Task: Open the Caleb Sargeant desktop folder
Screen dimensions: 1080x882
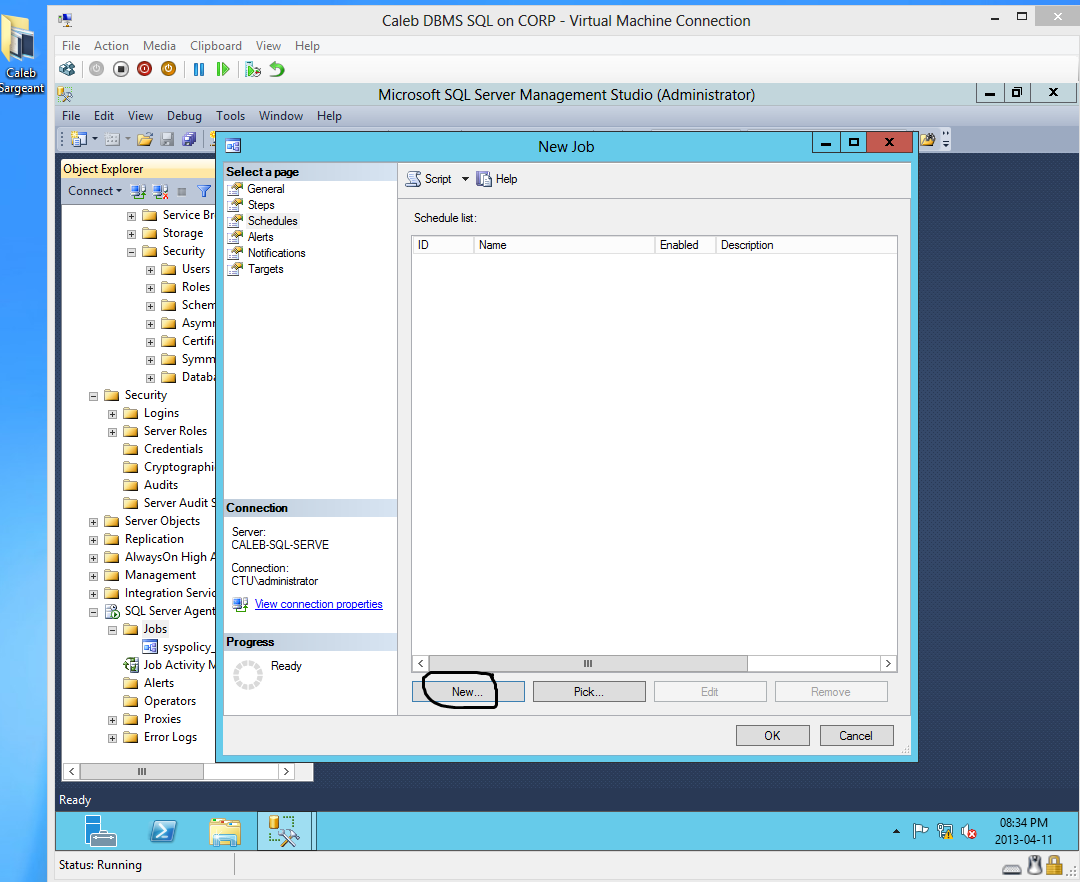Action: point(21,54)
